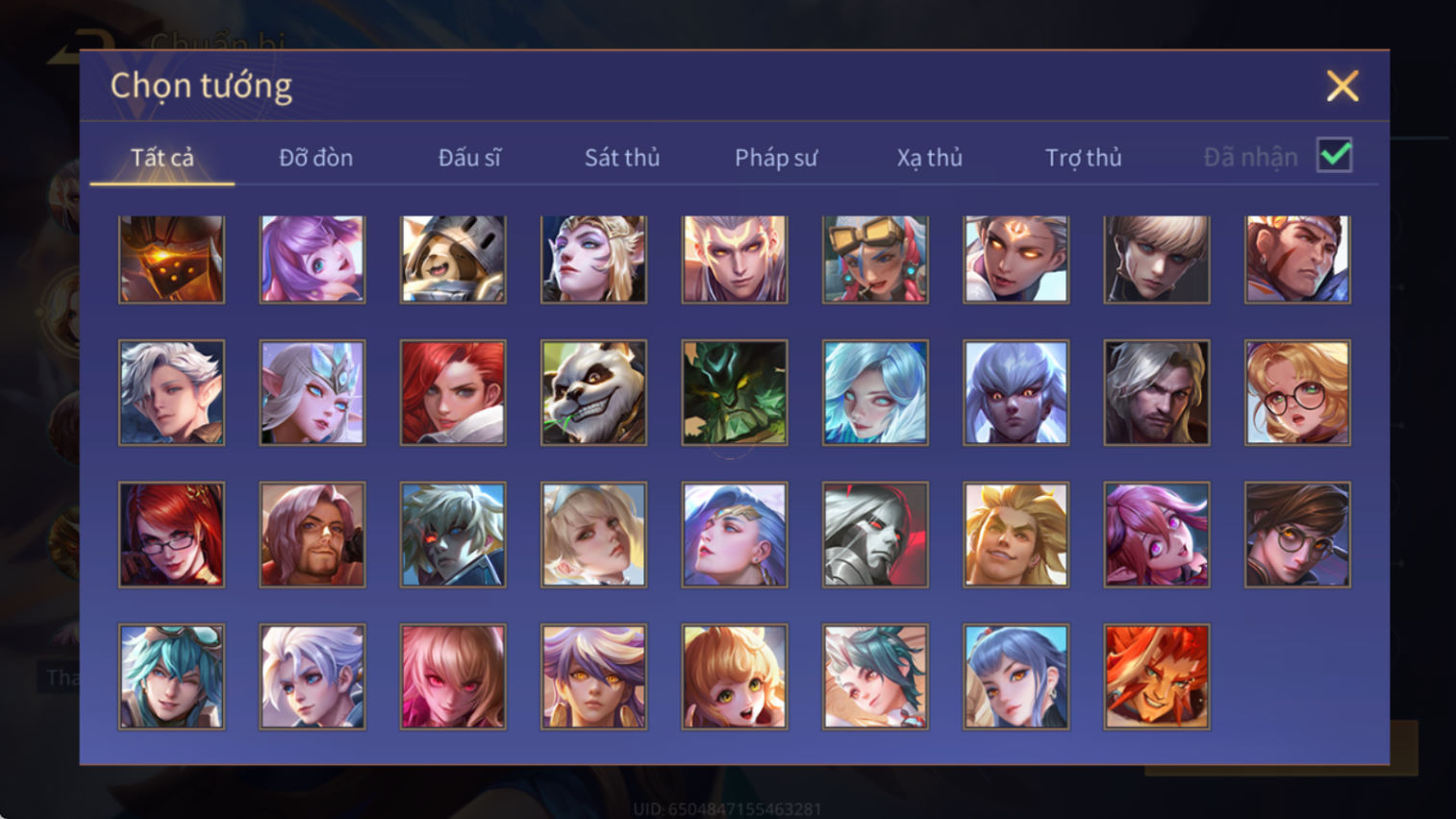Select red-haired woman wearing glasses
The height and width of the screenshot is (819, 1456).
pos(171,534)
